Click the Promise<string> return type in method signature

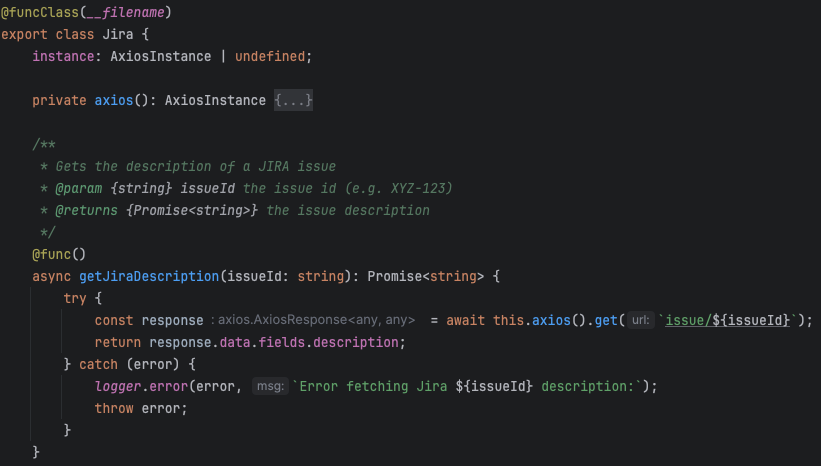[x=426, y=276]
